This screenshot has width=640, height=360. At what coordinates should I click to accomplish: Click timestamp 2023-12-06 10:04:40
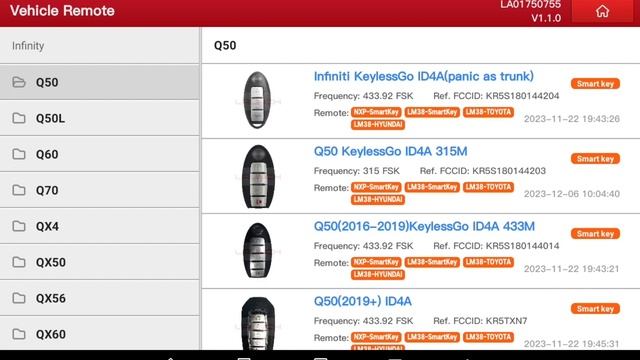coord(571,194)
